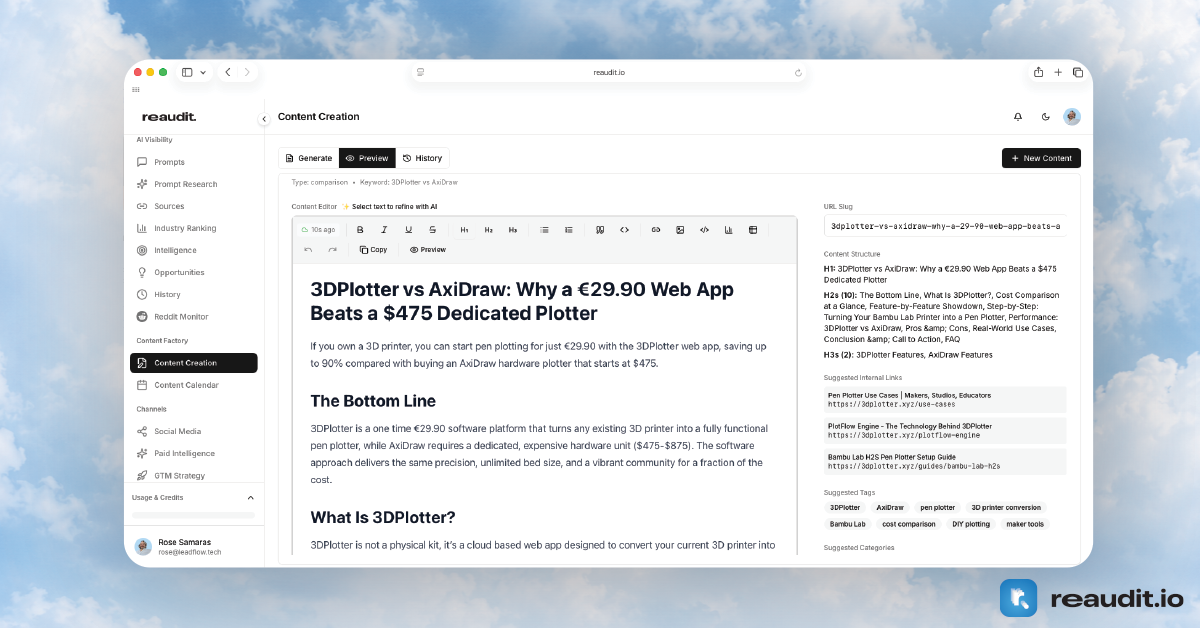Select the Bambu Lab suggested tag

point(848,524)
